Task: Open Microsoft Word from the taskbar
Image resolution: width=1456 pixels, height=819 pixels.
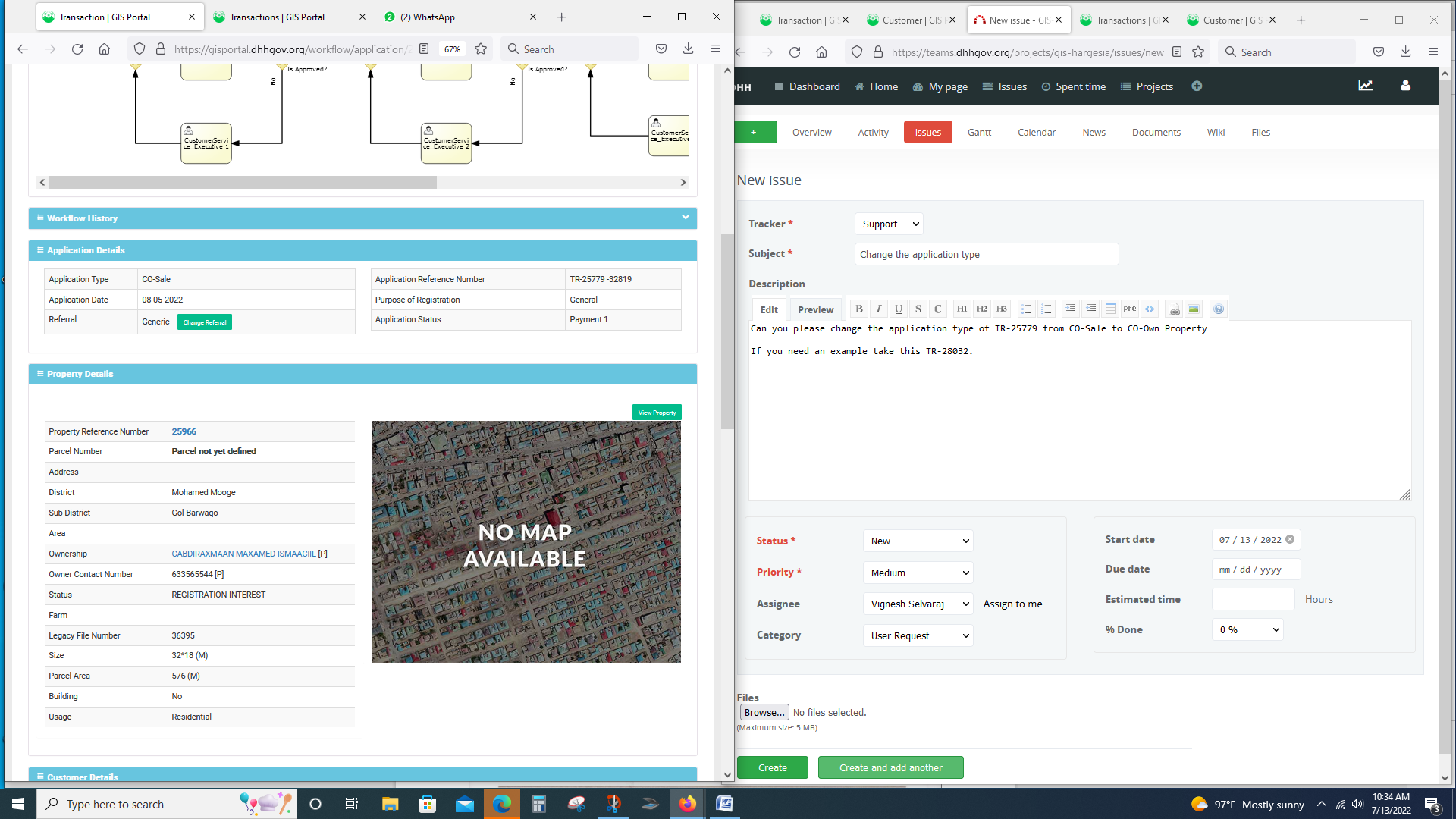Action: (x=724, y=804)
